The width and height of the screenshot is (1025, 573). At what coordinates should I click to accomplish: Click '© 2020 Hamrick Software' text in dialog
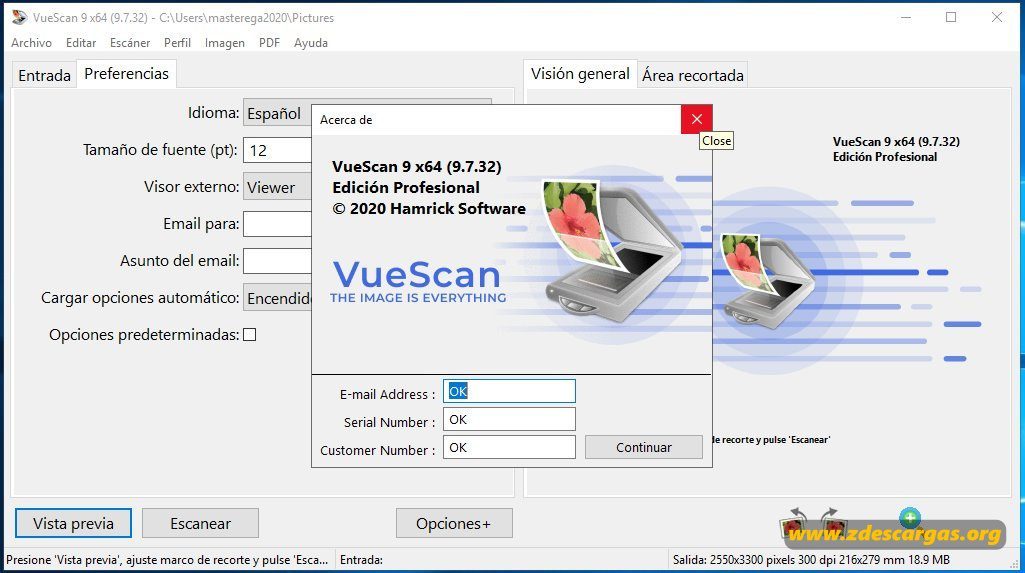(x=429, y=208)
